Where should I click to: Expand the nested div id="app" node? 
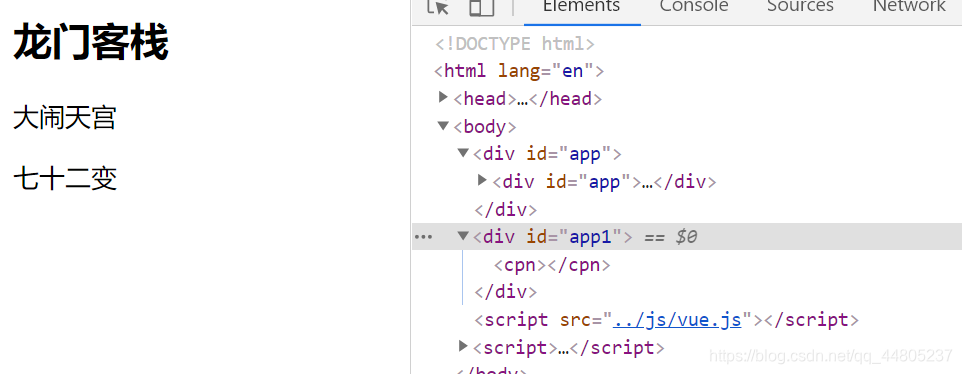pos(482,180)
